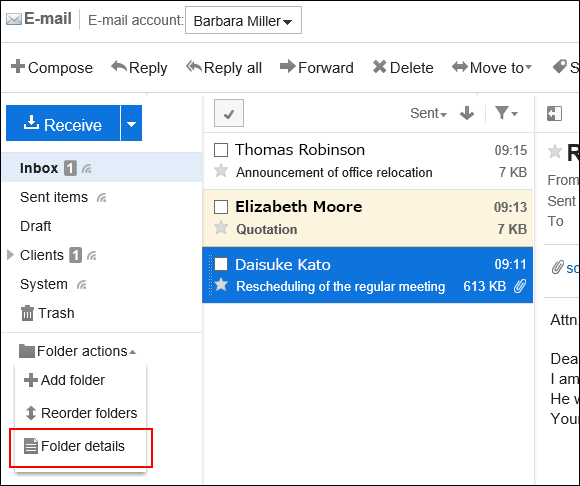Star the Rescheduling of the regular meeting message
This screenshot has height=486, width=580.
click(221, 285)
